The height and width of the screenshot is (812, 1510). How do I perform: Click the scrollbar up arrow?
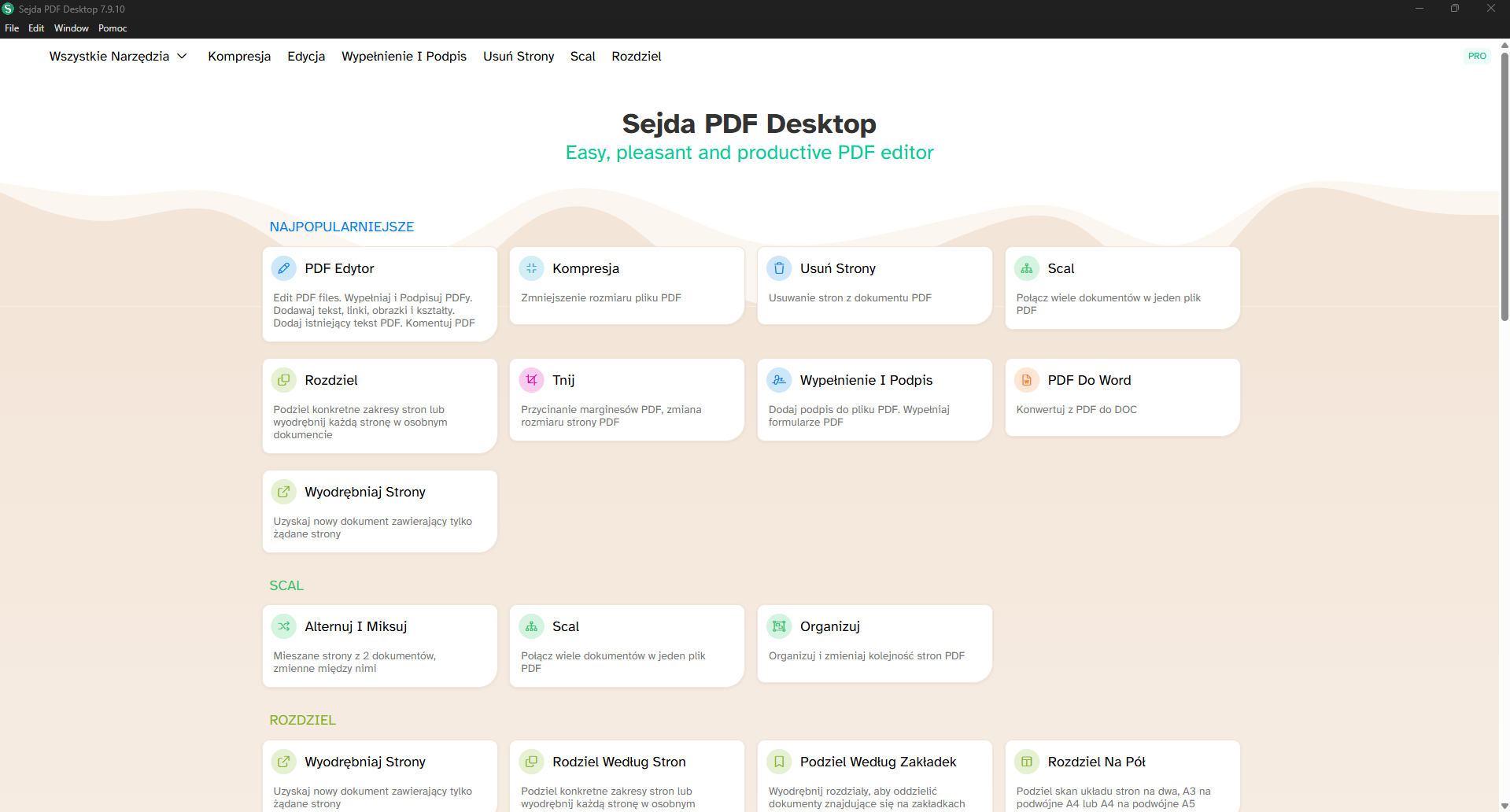click(x=1504, y=45)
